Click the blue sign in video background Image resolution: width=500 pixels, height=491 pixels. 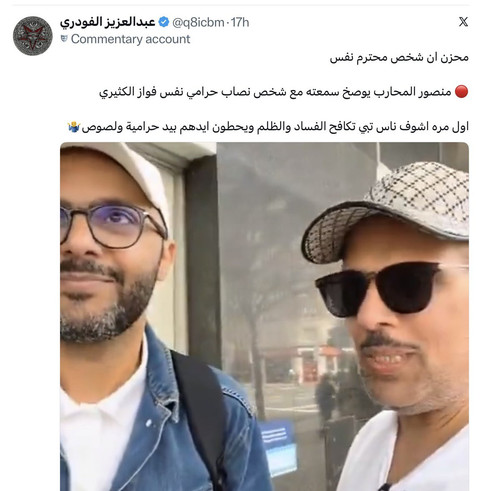point(278,448)
